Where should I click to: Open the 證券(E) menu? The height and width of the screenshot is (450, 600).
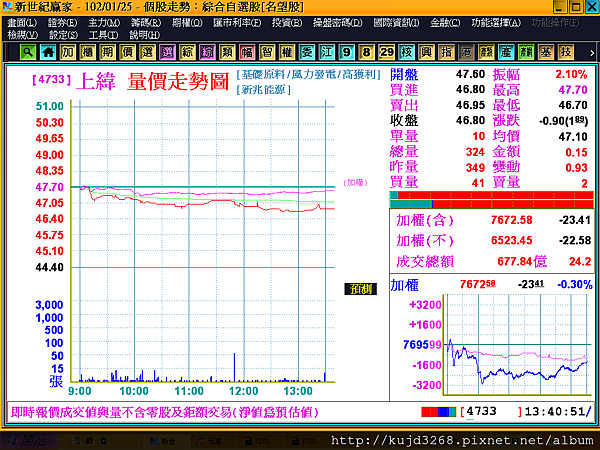click(x=63, y=23)
